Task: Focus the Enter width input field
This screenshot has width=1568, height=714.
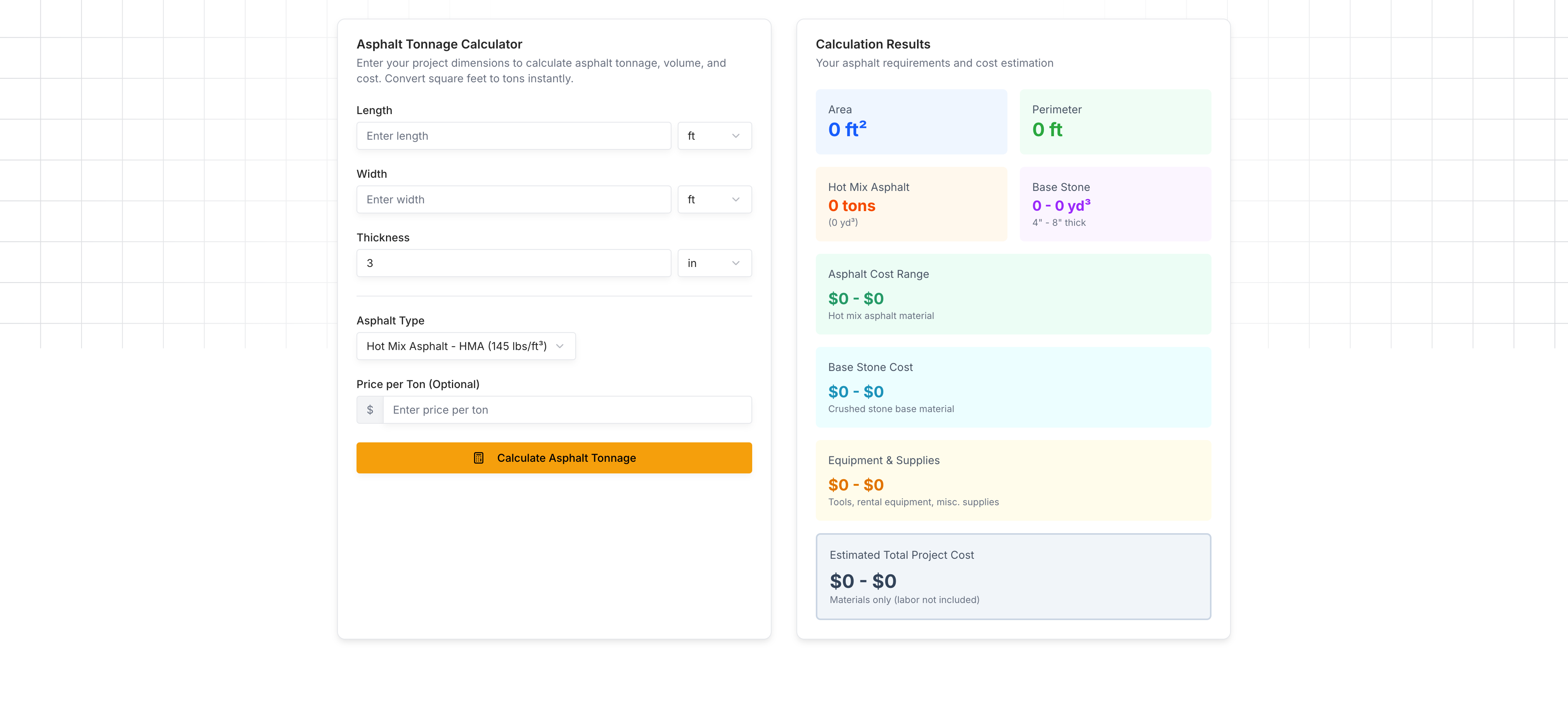Action: (513, 200)
